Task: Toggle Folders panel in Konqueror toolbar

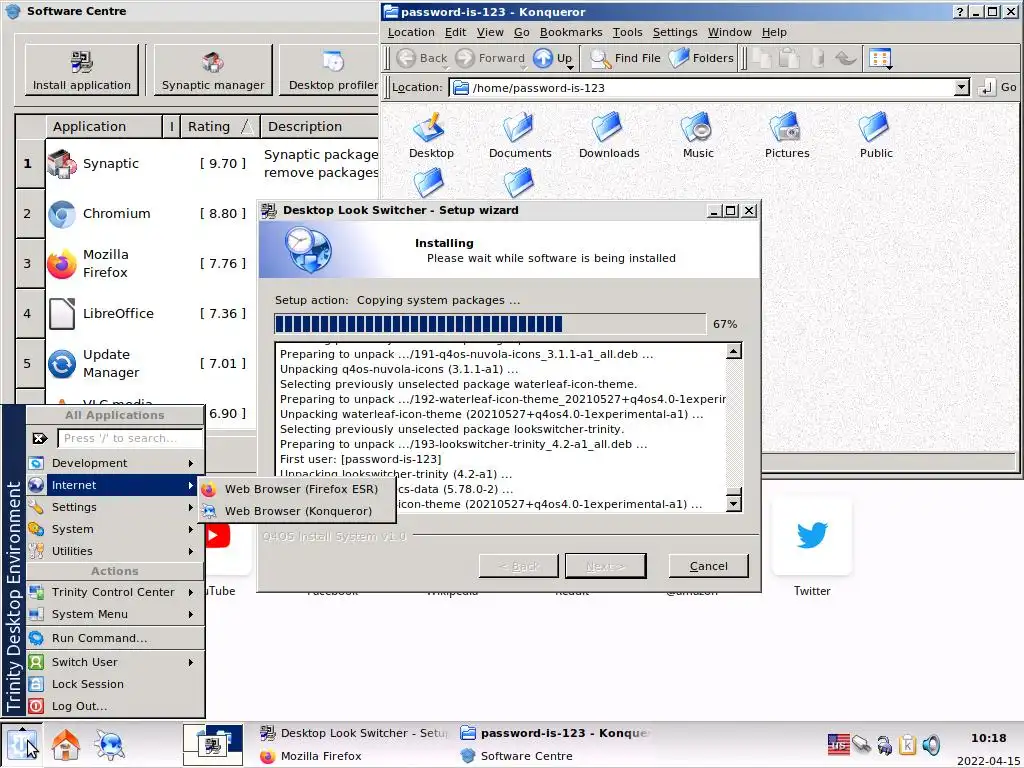Action: click(x=701, y=58)
